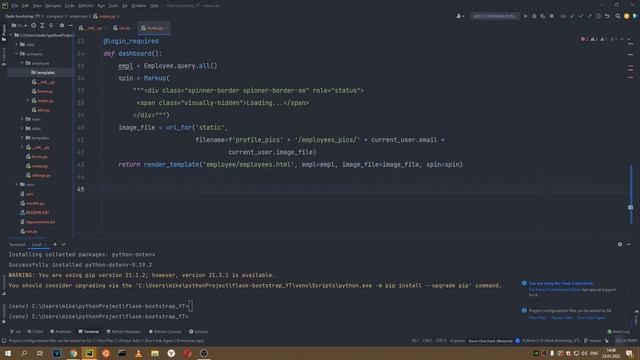Viewport: 640px width, 360px height.
Task: Click the Stop square icon in toolbar
Action: coord(551,16)
